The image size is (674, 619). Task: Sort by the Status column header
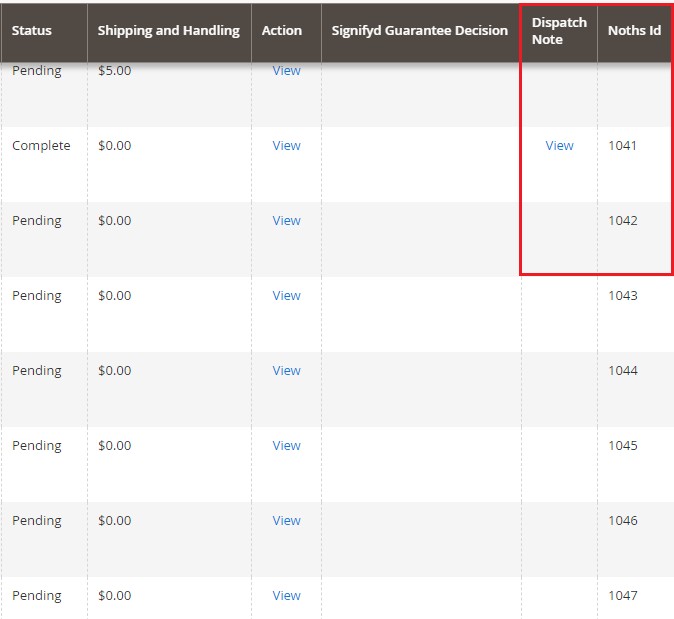32,31
